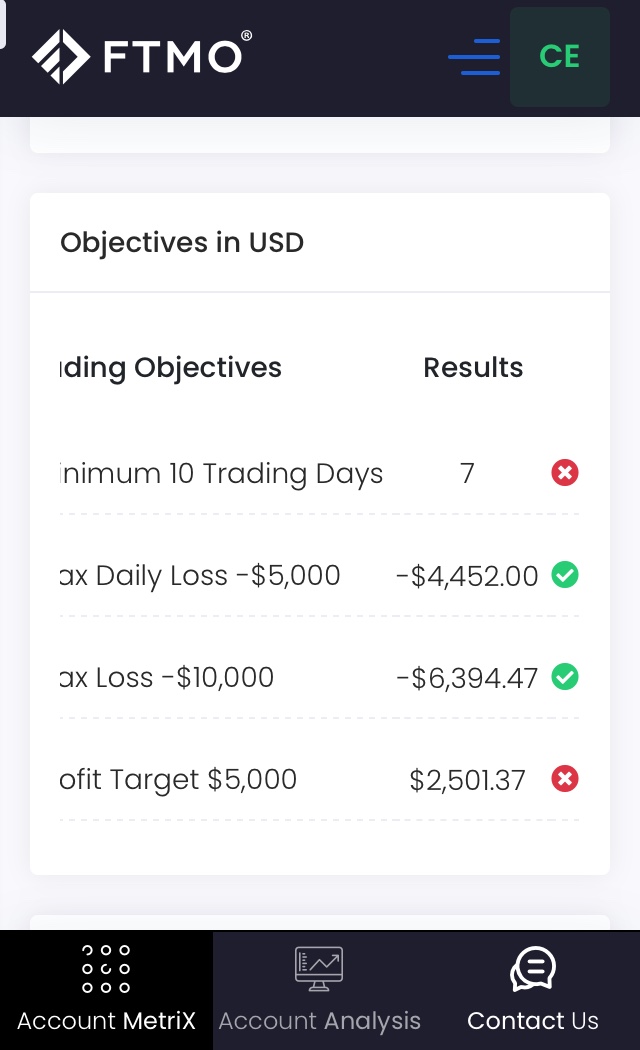Click the Trading Objectives column header
Screen dimensions: 640x1050
coord(172,368)
